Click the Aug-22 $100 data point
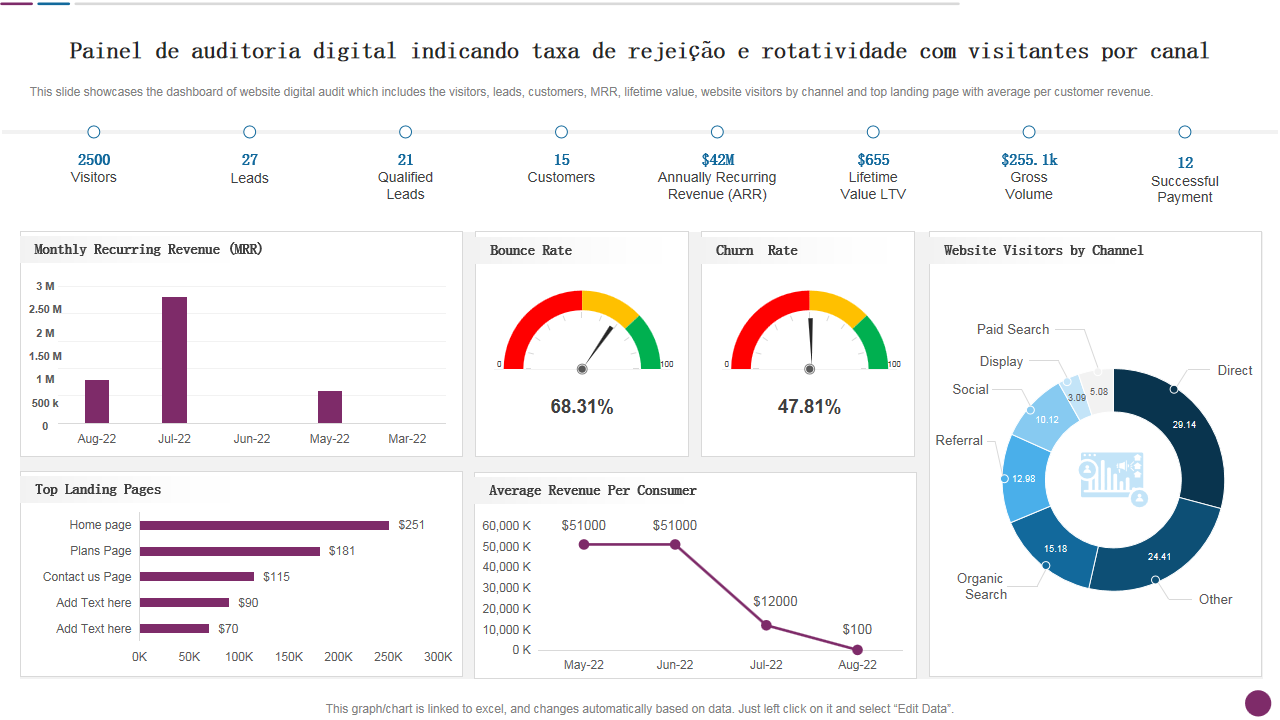 click(x=857, y=650)
